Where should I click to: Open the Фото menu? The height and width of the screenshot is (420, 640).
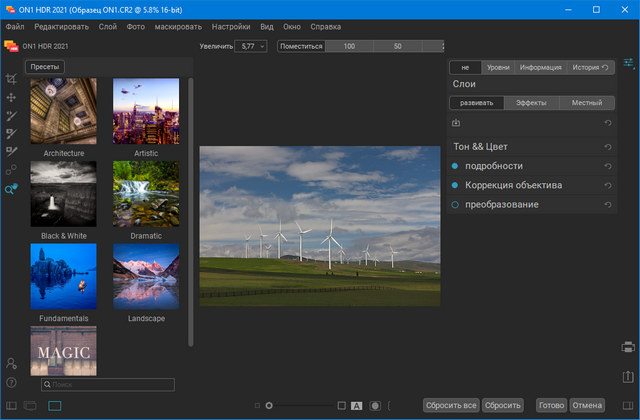click(134, 26)
